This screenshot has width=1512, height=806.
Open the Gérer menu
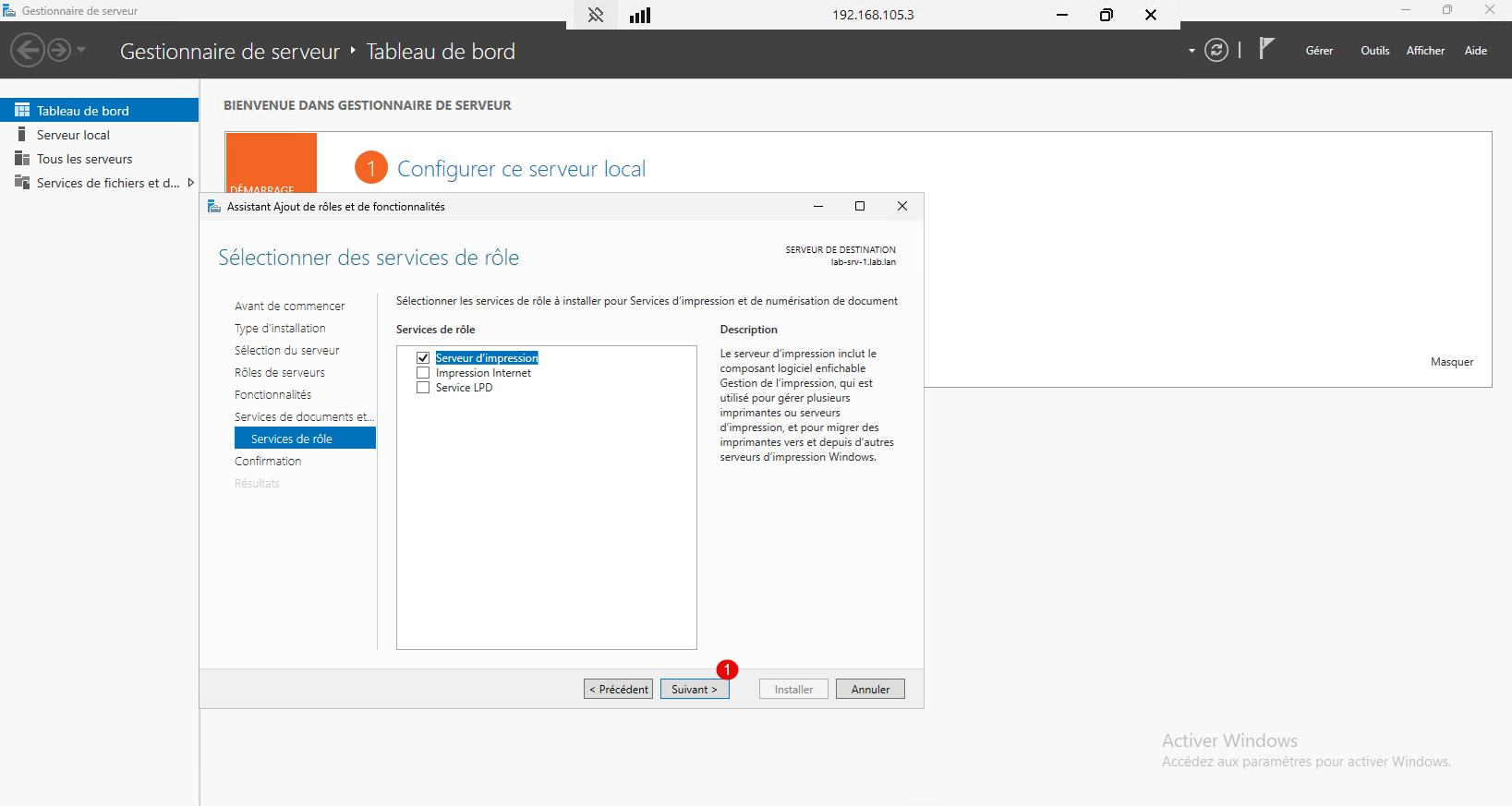[x=1319, y=51]
